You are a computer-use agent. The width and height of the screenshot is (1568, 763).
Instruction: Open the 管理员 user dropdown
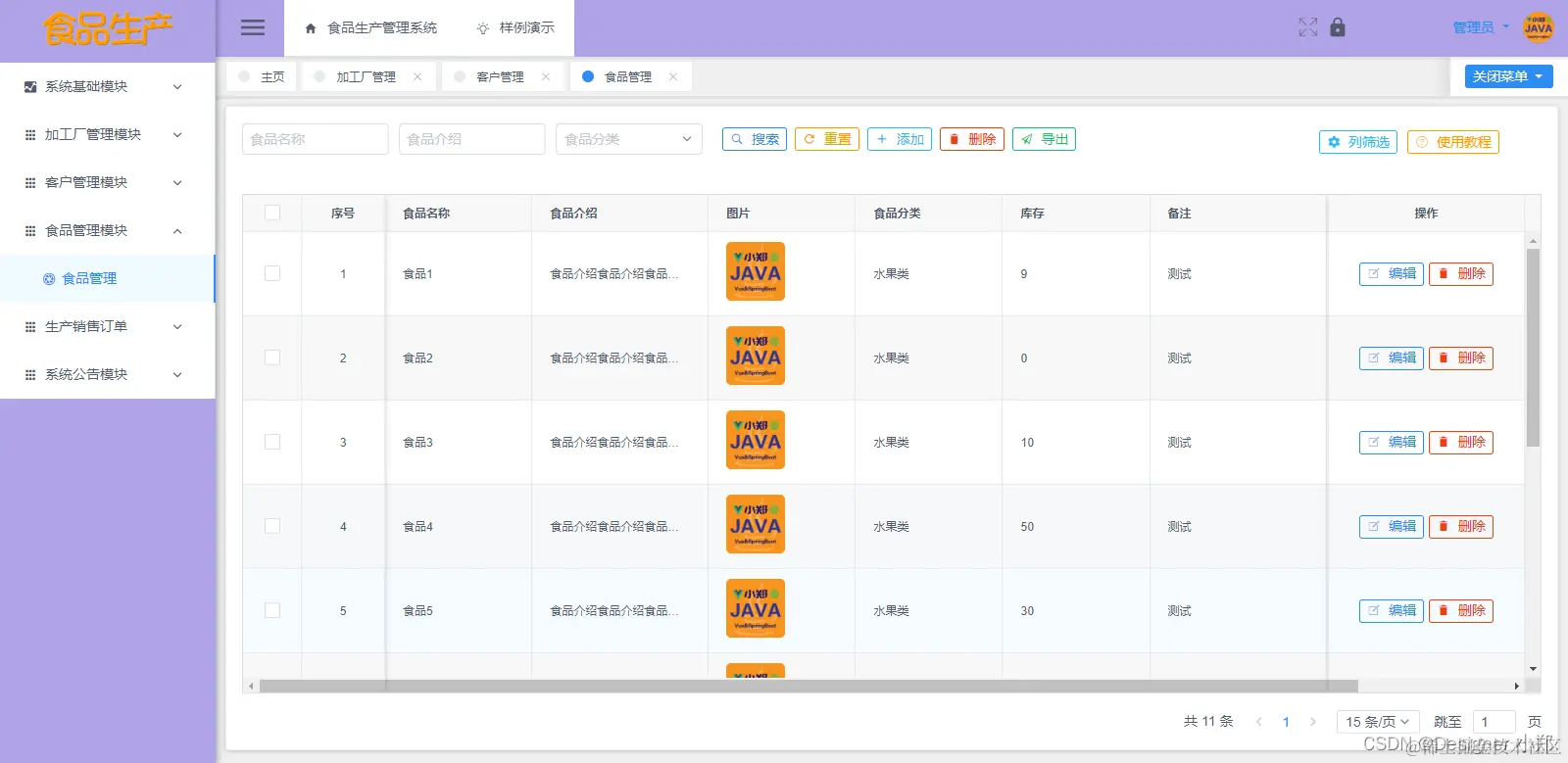pos(1481,27)
